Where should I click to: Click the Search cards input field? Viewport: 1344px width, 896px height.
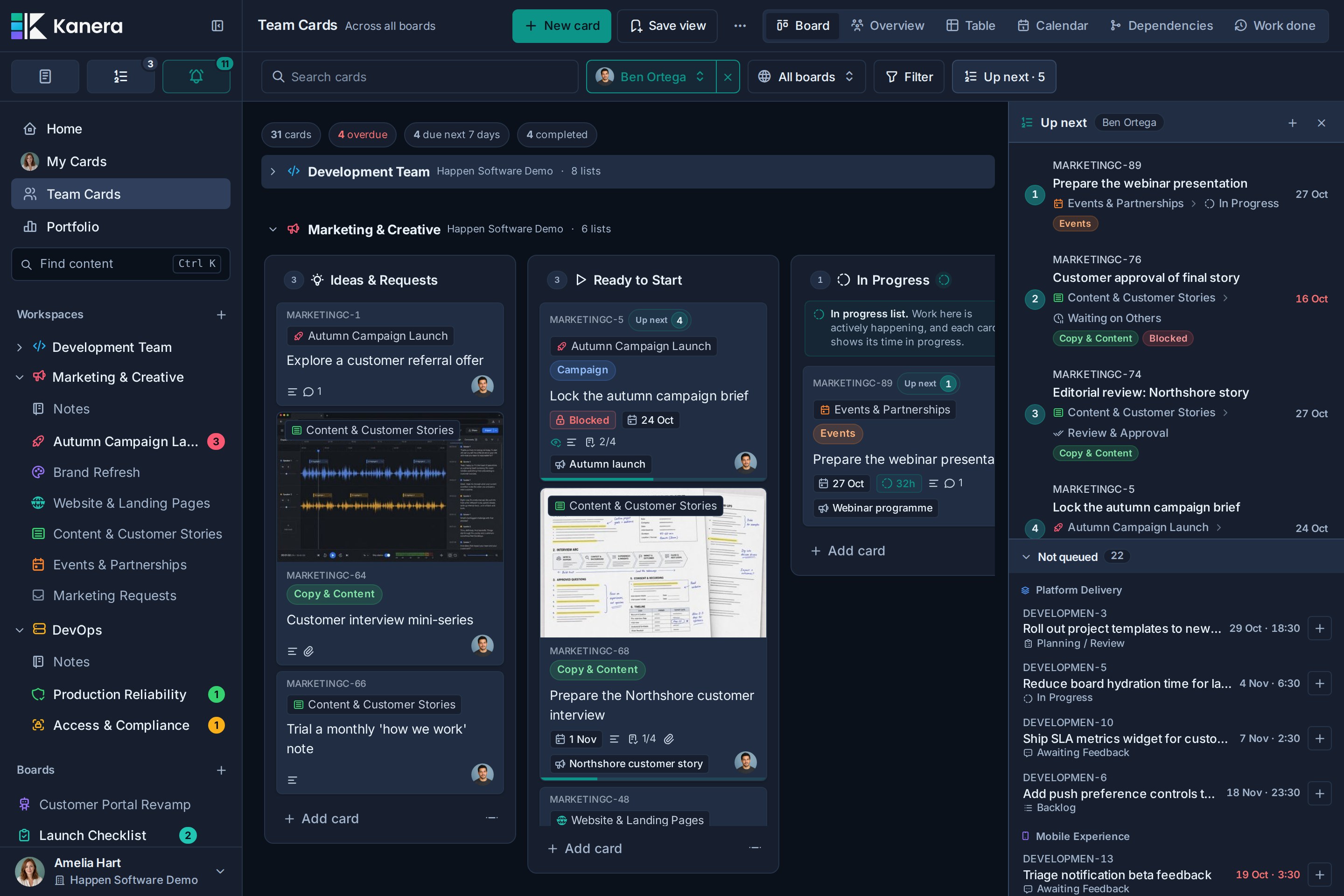click(420, 77)
